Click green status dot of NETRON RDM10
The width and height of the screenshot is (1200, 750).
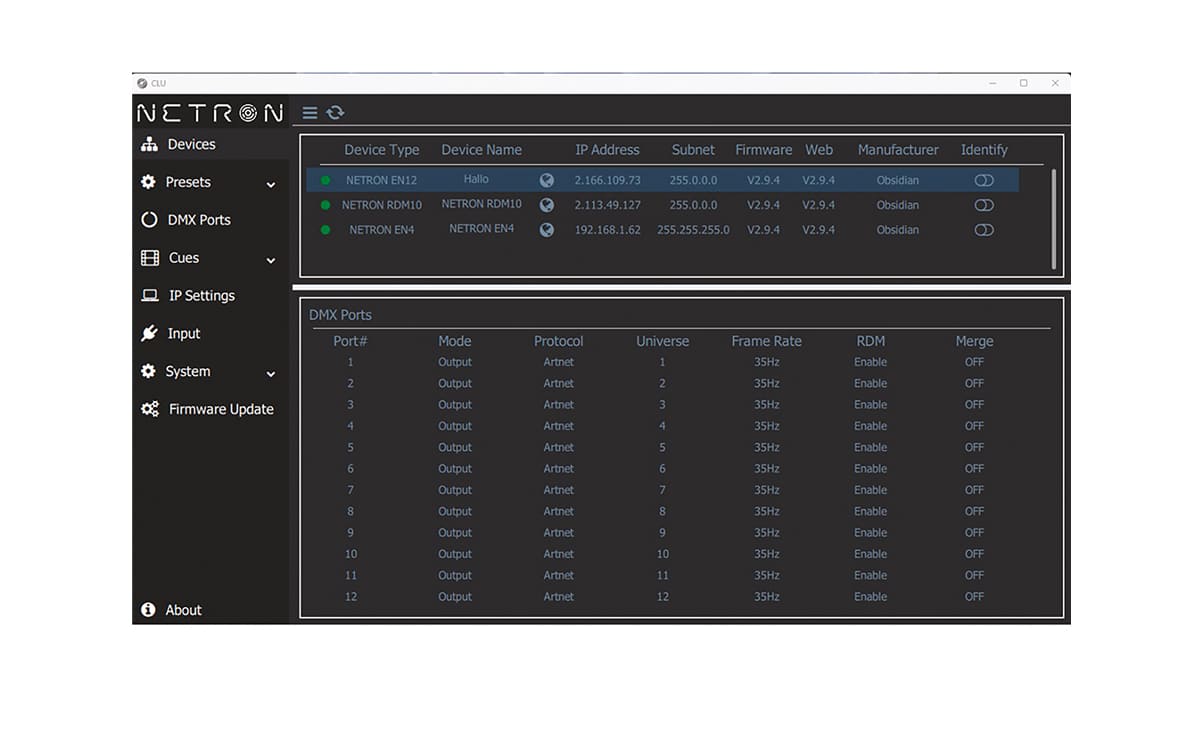[325, 205]
